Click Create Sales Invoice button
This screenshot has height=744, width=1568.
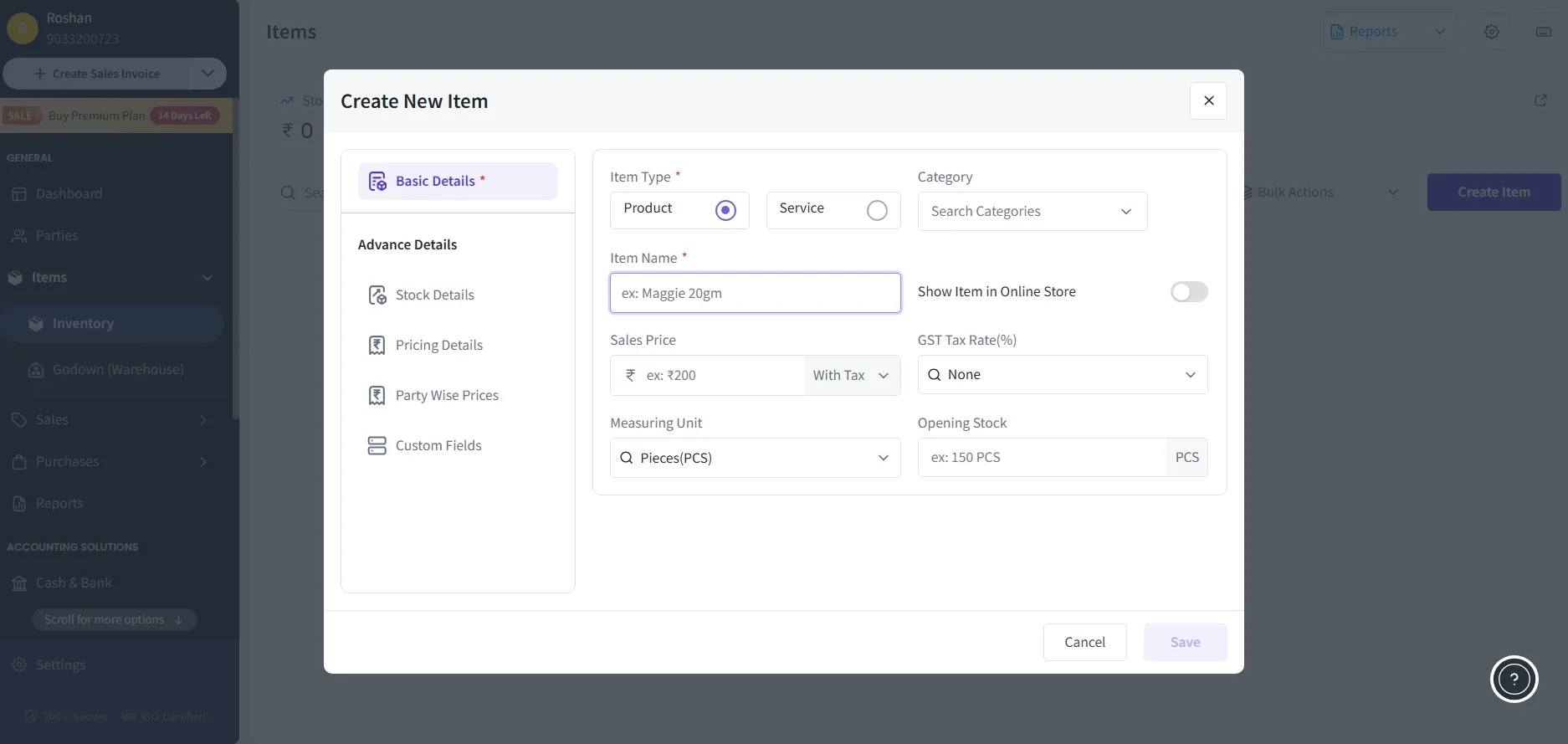coord(96,74)
